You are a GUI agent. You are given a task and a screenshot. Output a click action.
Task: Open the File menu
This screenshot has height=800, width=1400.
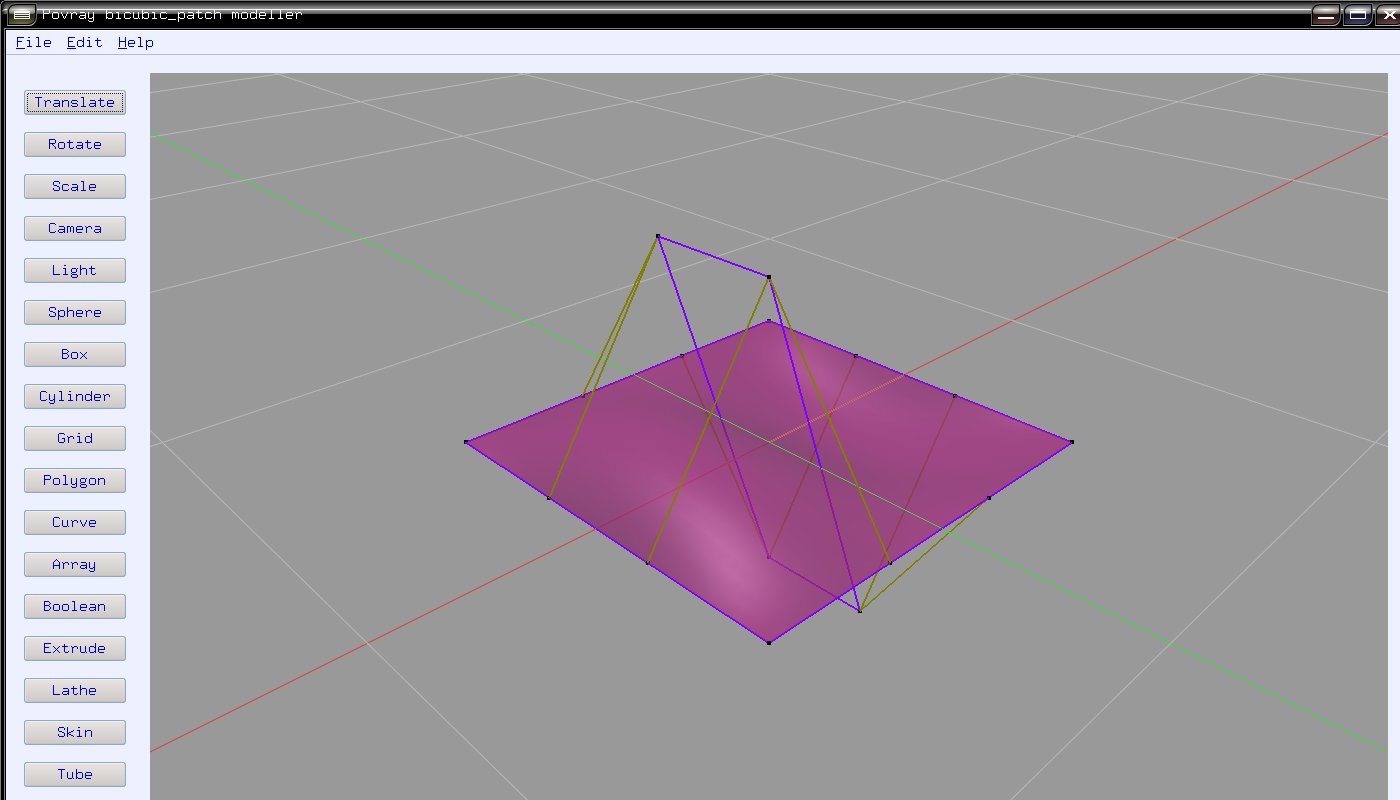[x=33, y=42]
